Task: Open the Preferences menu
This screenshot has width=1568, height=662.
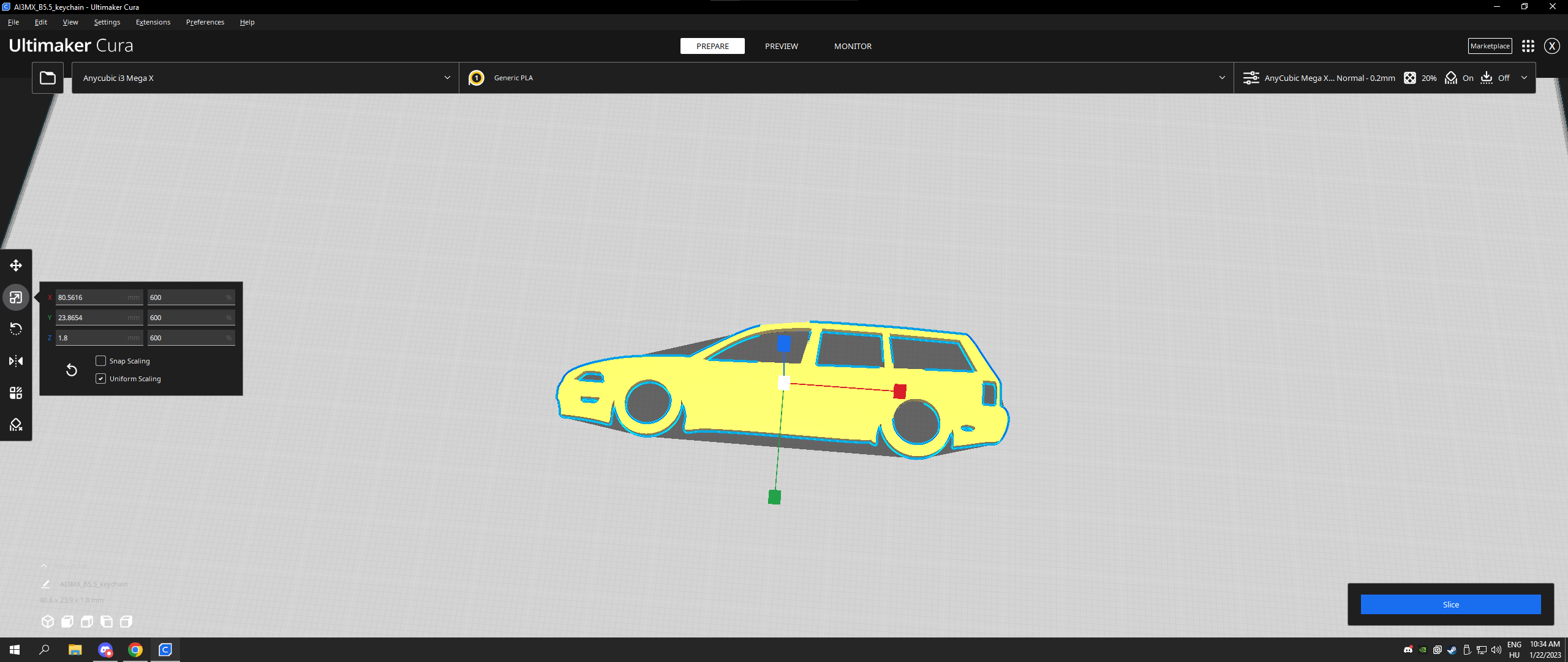Action: (x=205, y=22)
